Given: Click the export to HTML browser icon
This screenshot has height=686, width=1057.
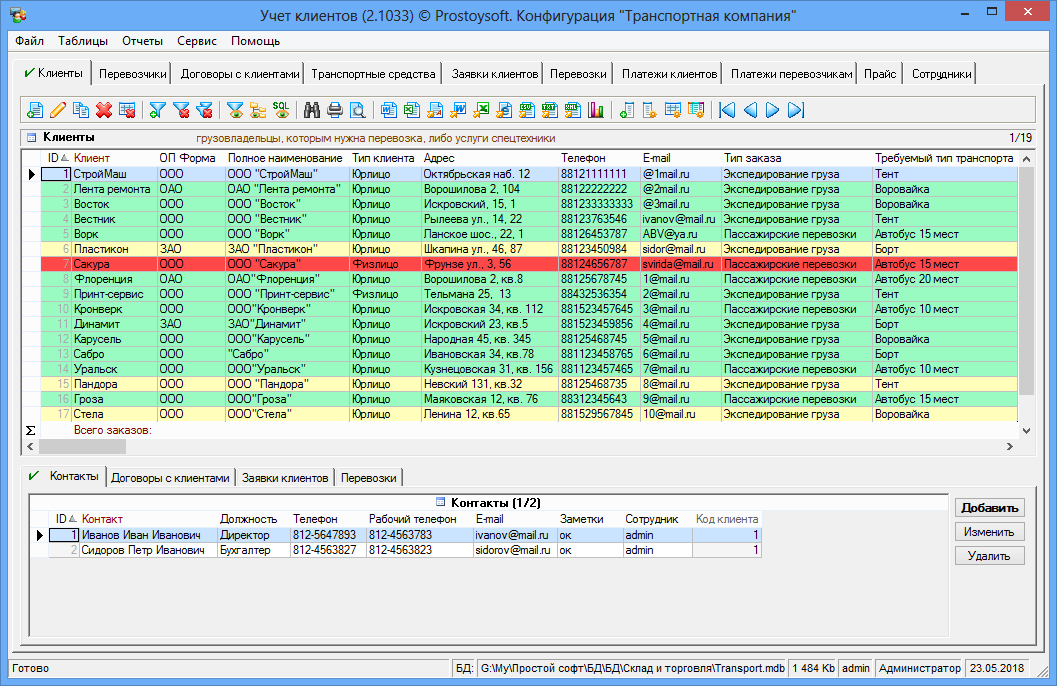Looking at the screenshot, I should (504, 110).
